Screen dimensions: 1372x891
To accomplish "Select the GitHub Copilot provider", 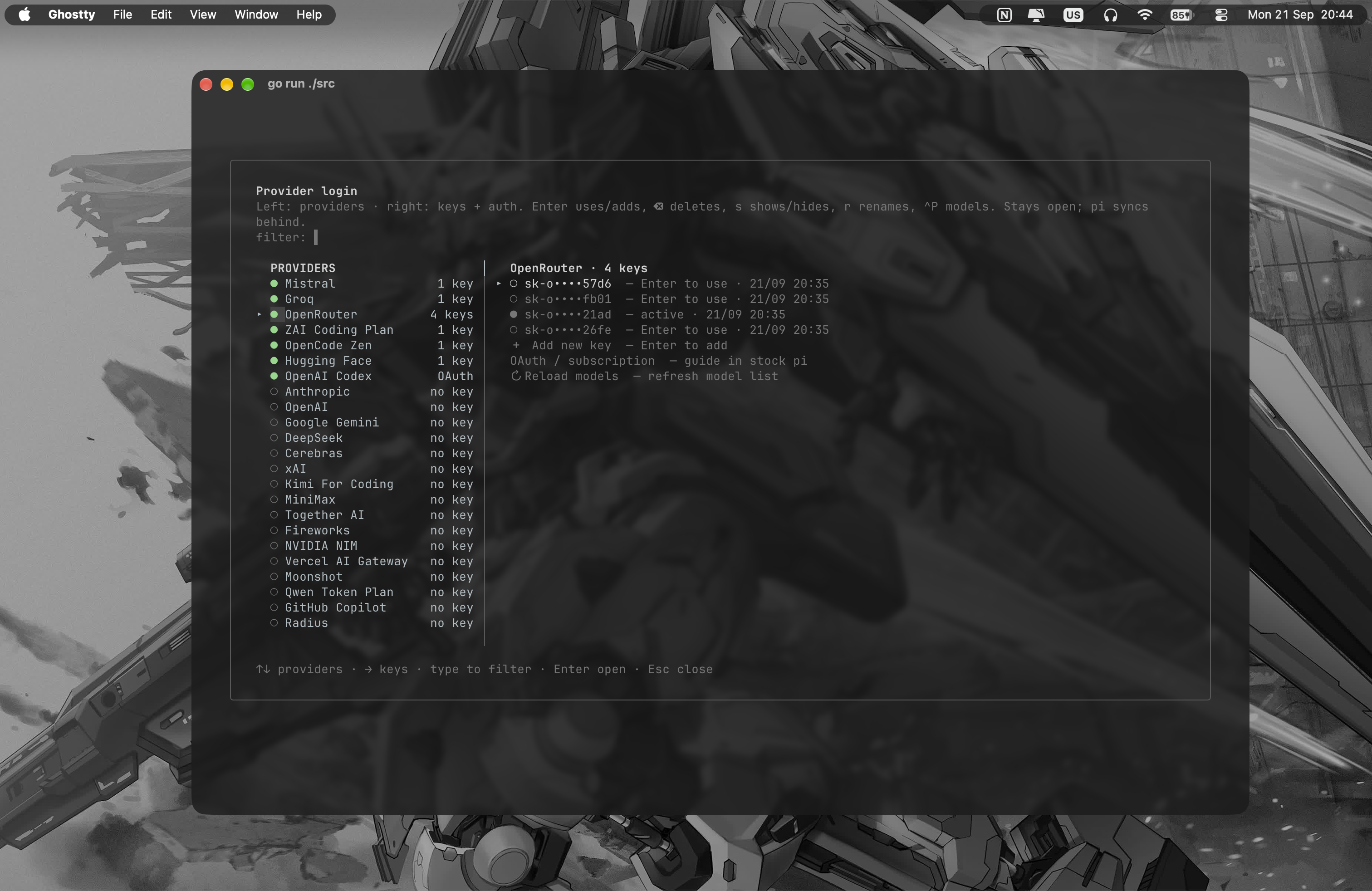I will 372,607.
